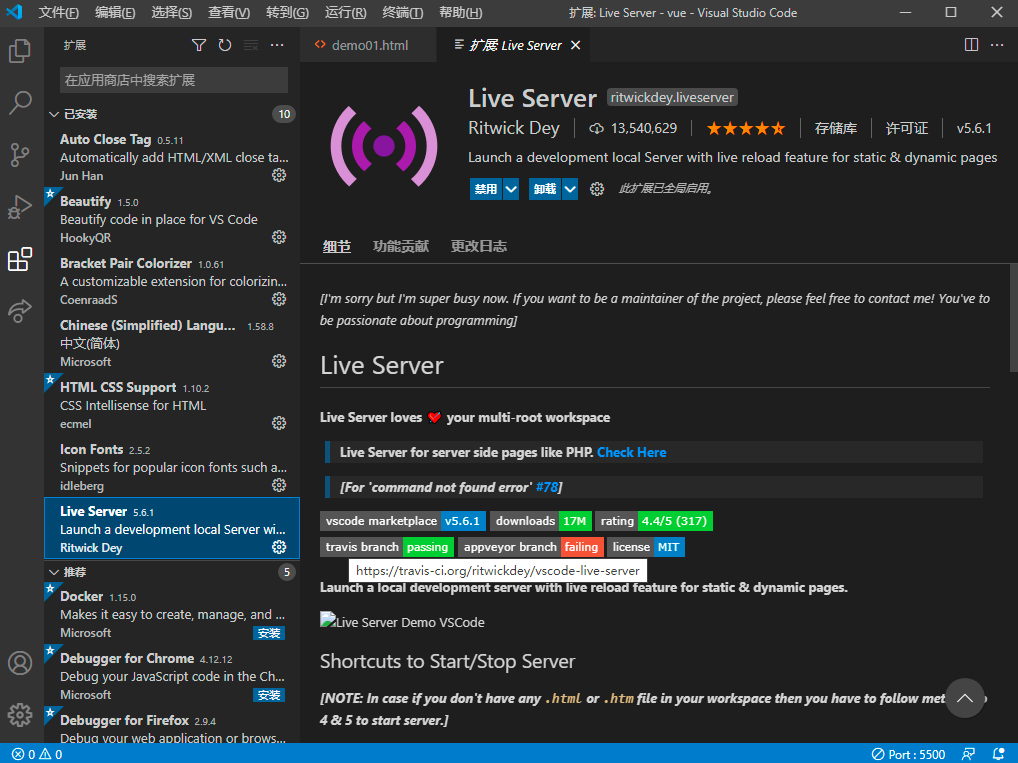Manage Beautify extension gear

click(279, 237)
